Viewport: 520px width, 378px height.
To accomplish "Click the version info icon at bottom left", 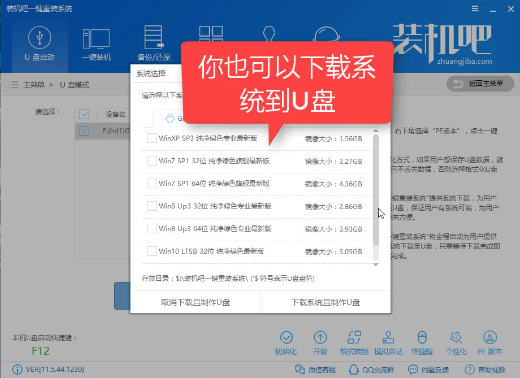I will click(x=17, y=369).
